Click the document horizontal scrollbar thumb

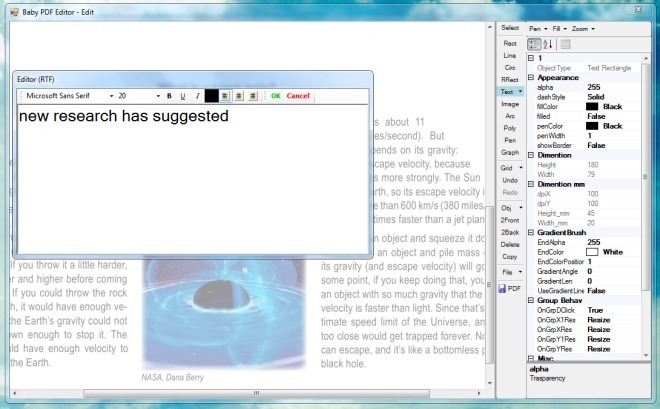[x=256, y=393]
